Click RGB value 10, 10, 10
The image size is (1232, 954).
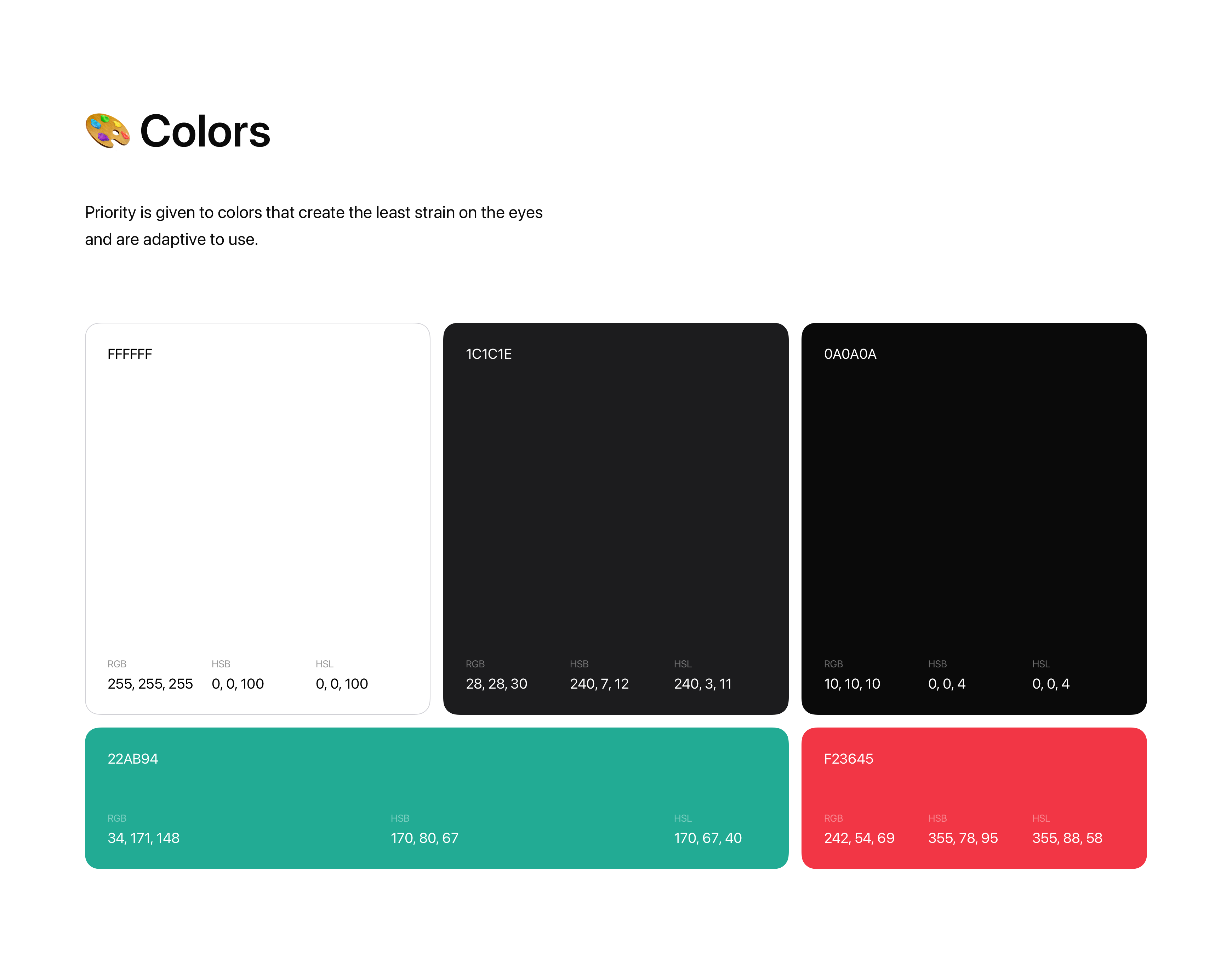[x=852, y=684]
